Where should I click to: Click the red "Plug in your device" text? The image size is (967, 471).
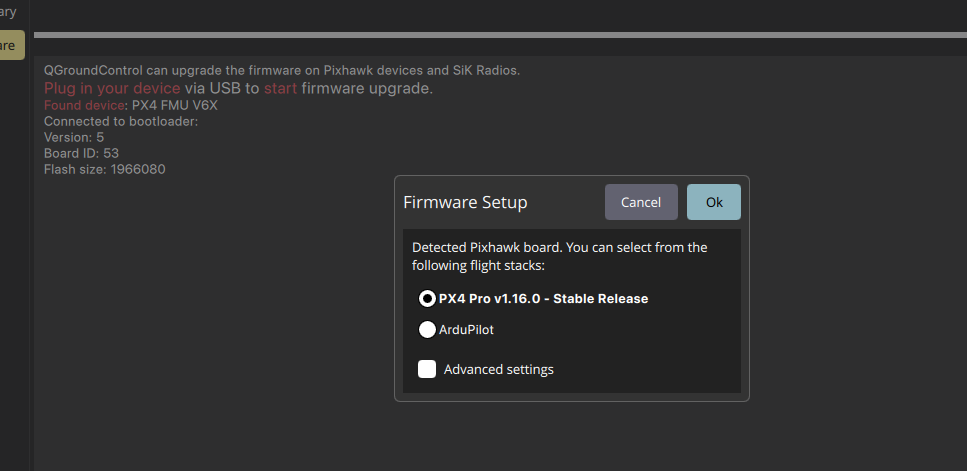point(112,88)
